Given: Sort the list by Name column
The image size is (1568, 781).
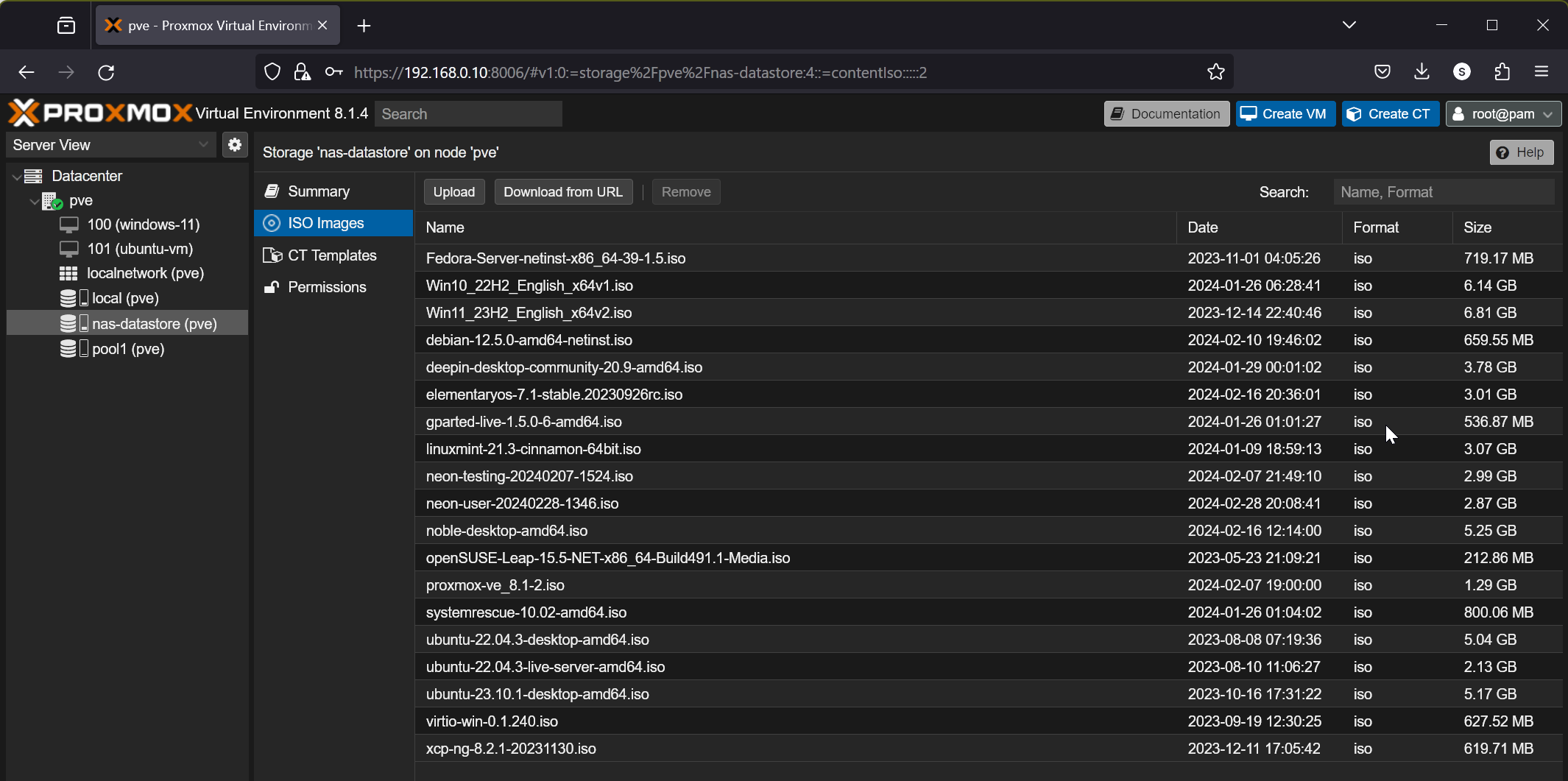Looking at the screenshot, I should [795, 227].
